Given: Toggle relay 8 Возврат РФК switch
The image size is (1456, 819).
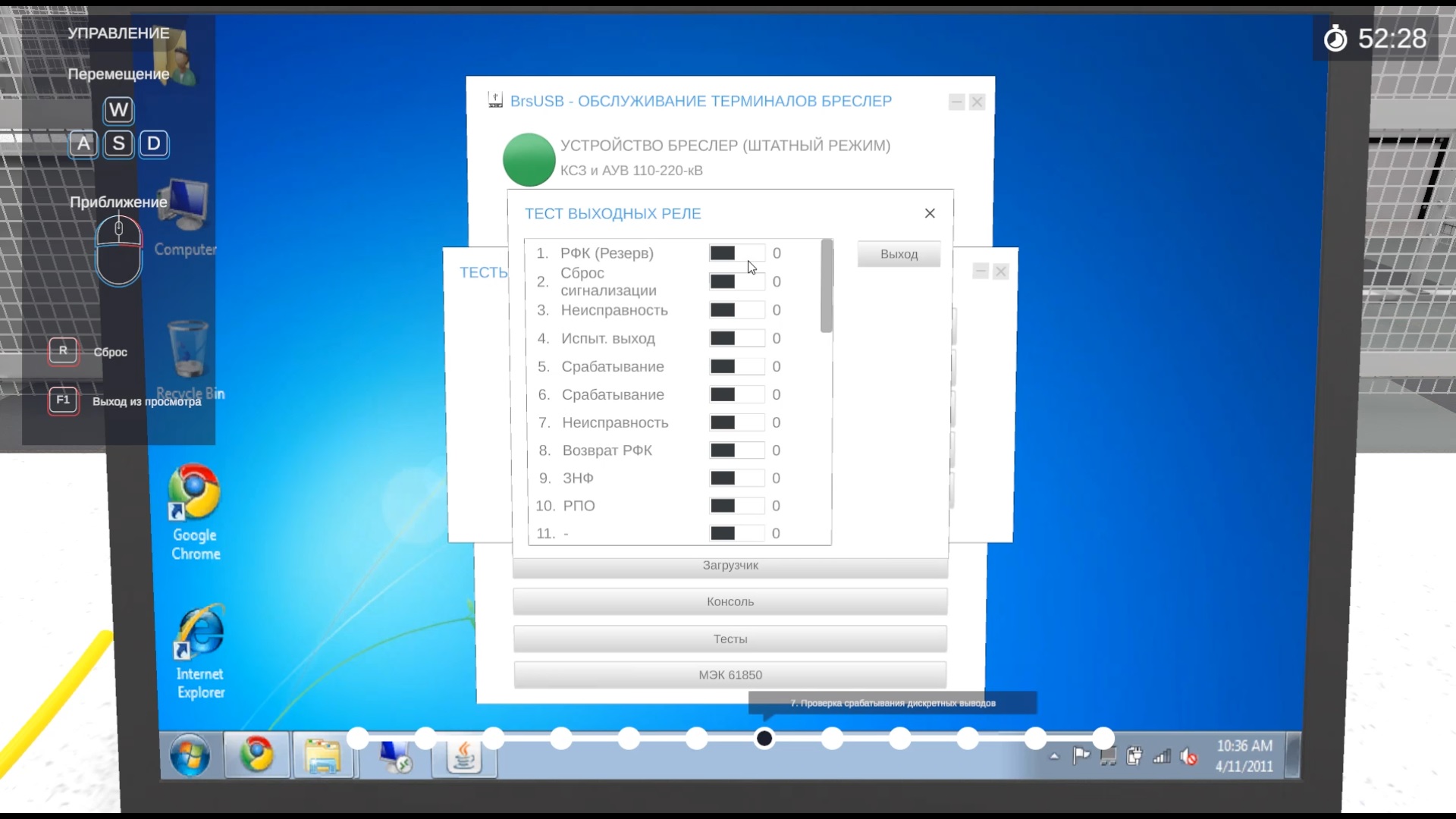Looking at the screenshot, I should [x=736, y=450].
